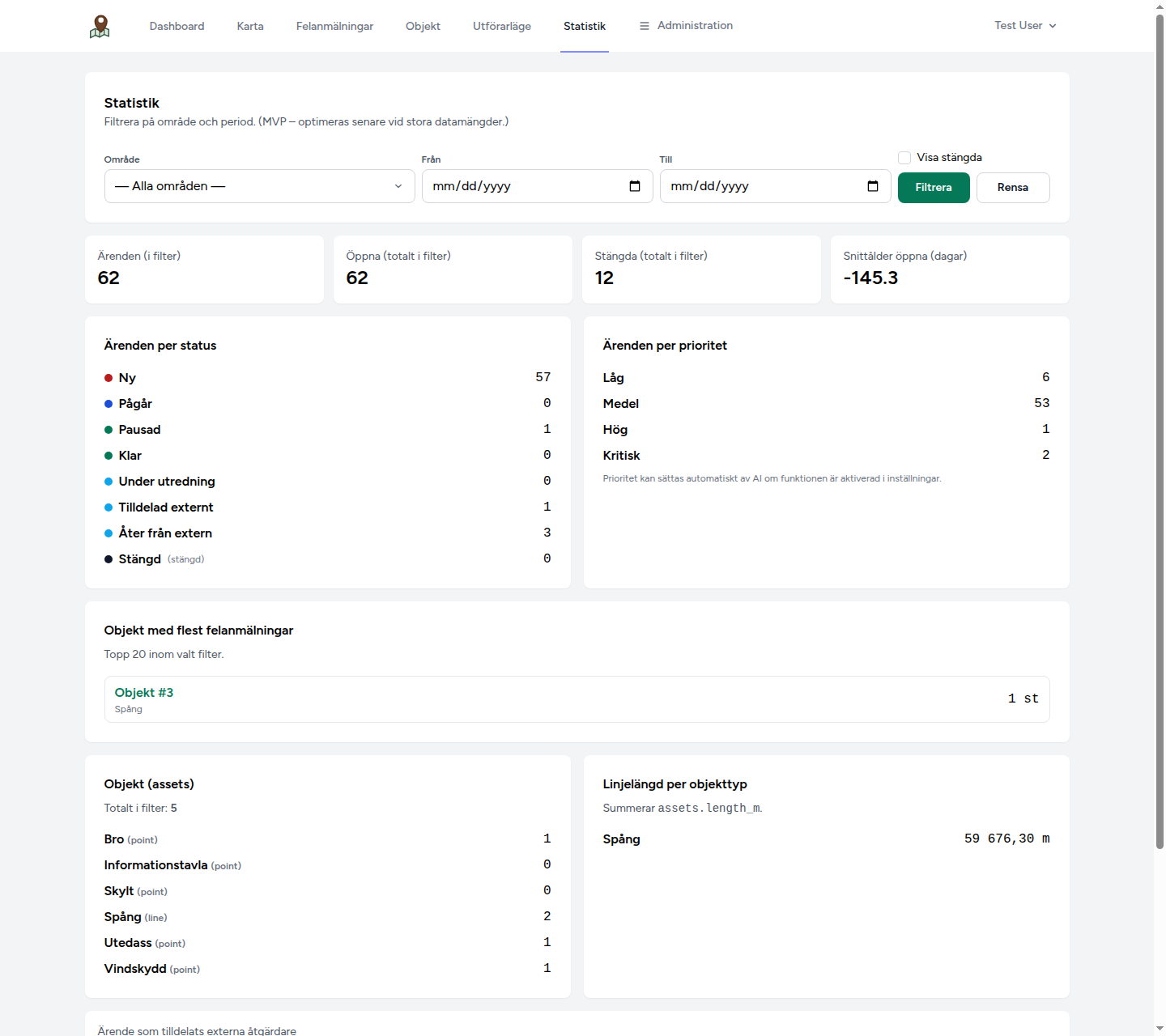The image size is (1166, 1036).
Task: Click the red Ny status dot
Action: click(x=109, y=378)
